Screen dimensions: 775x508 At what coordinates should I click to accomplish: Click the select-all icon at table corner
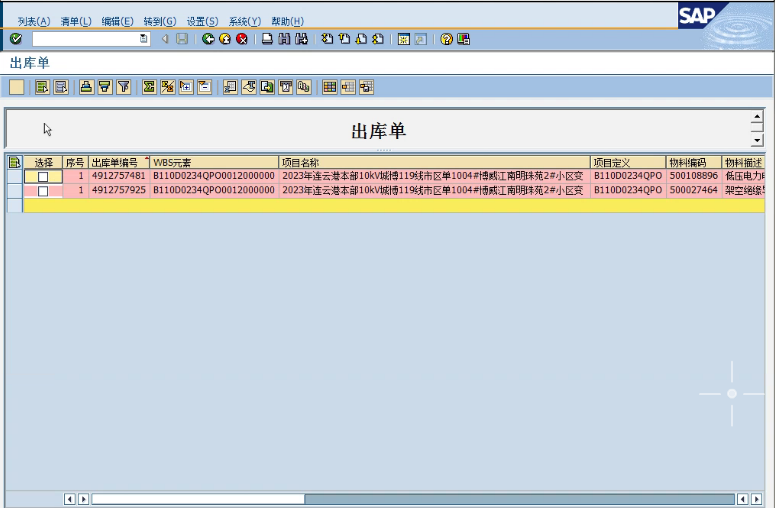point(14,162)
